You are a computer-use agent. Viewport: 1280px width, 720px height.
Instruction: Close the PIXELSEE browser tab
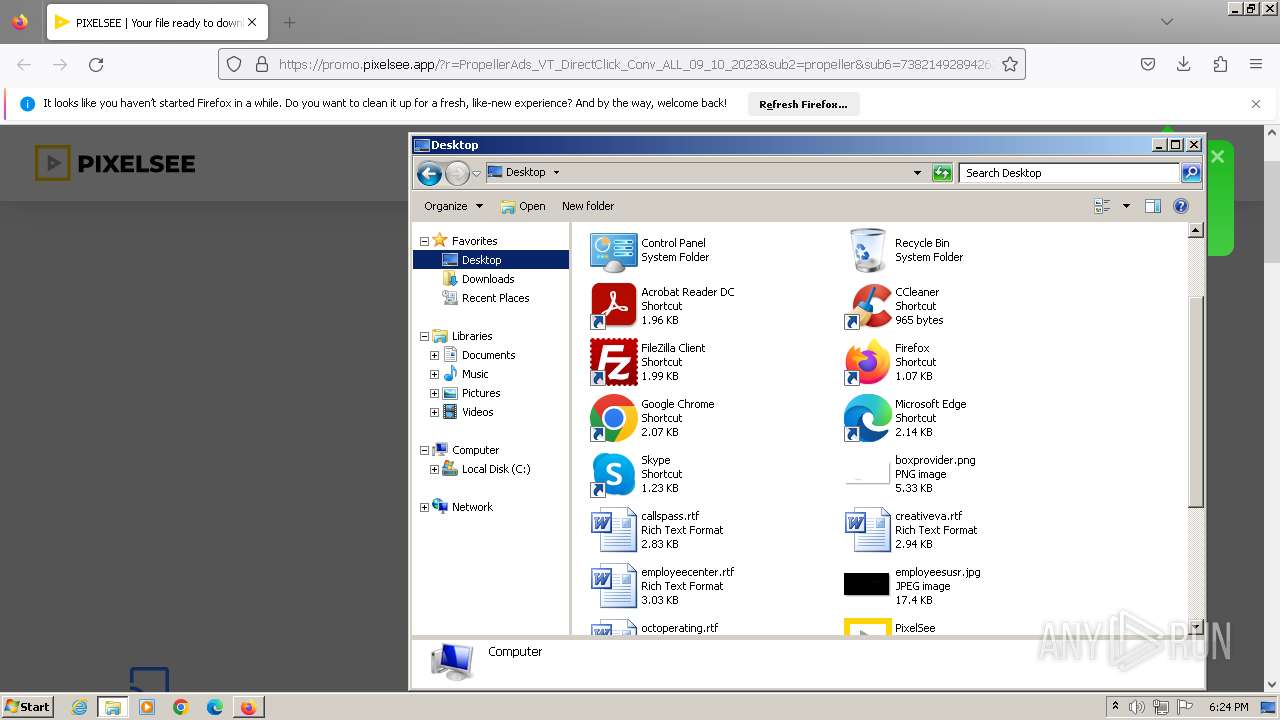(x=252, y=22)
